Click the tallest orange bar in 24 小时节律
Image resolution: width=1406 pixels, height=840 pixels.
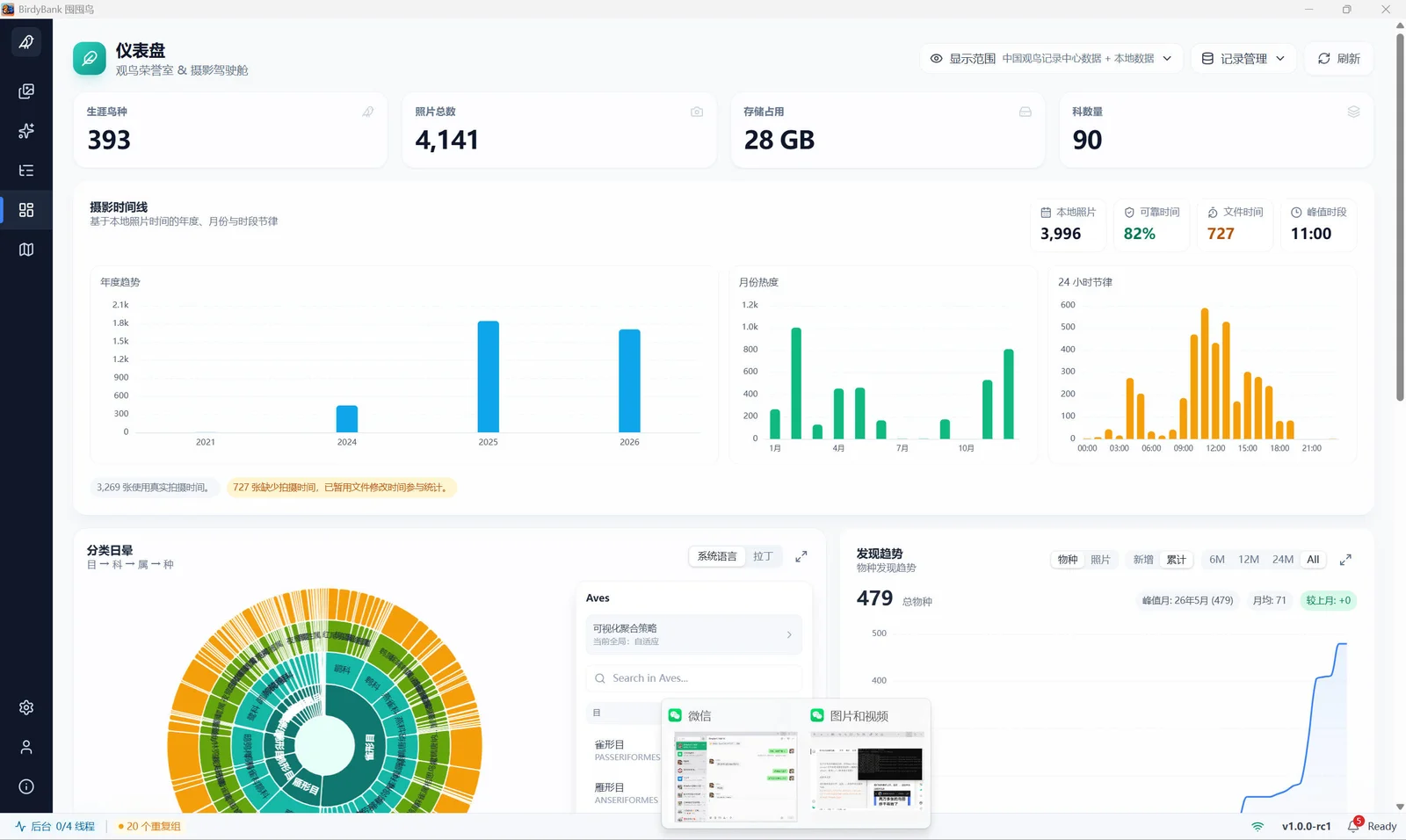[1205, 373]
